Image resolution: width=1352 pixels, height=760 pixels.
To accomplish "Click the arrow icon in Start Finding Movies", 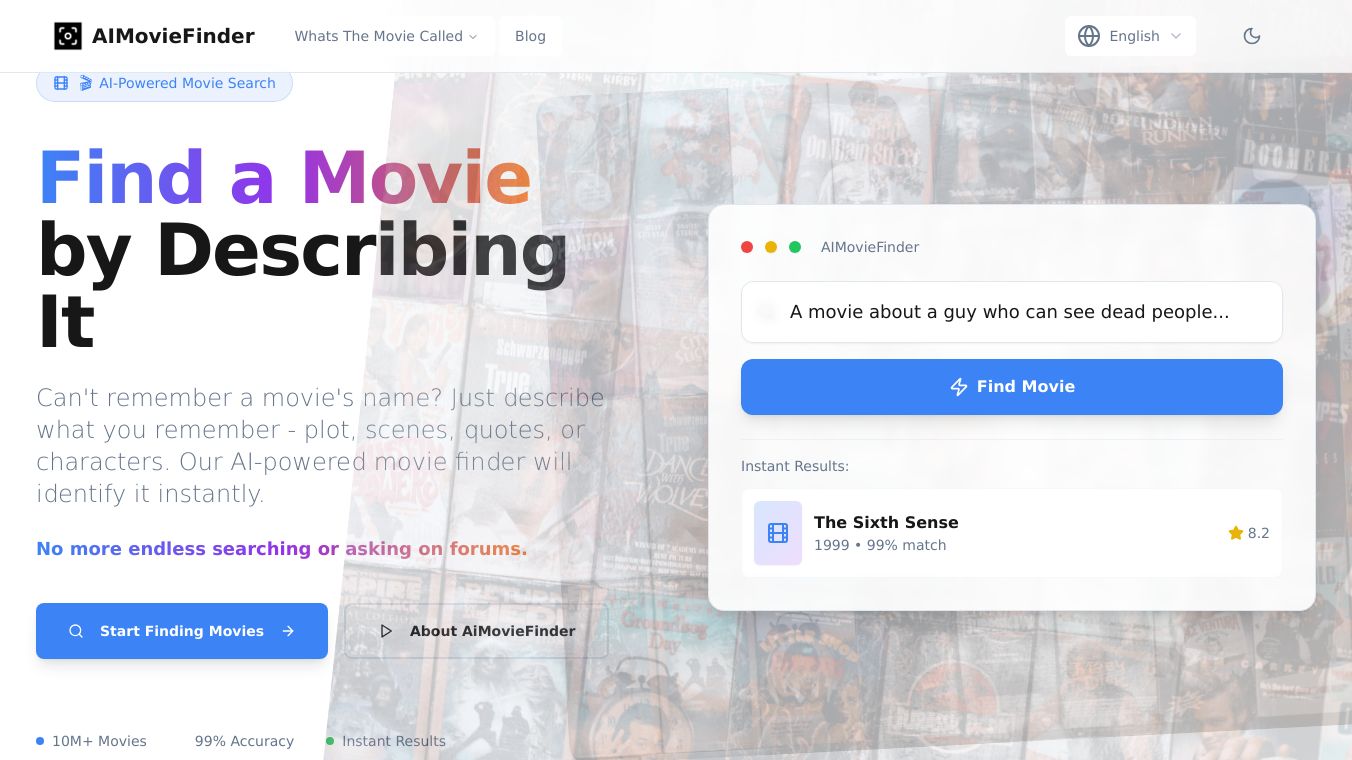I will (288, 631).
